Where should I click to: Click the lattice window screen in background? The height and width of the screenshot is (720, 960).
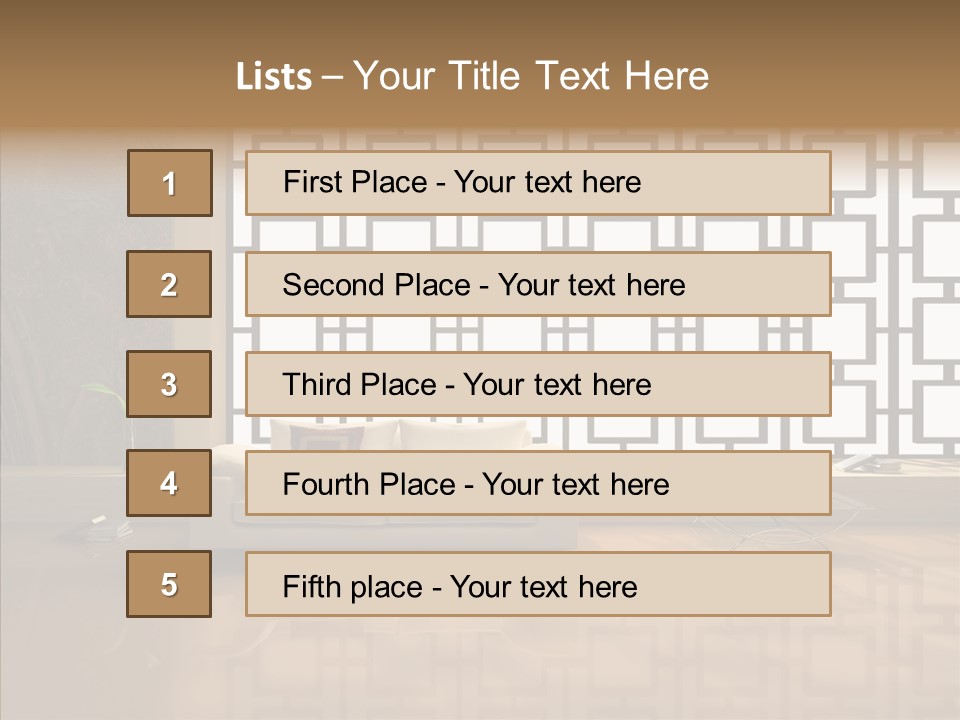[x=890, y=300]
